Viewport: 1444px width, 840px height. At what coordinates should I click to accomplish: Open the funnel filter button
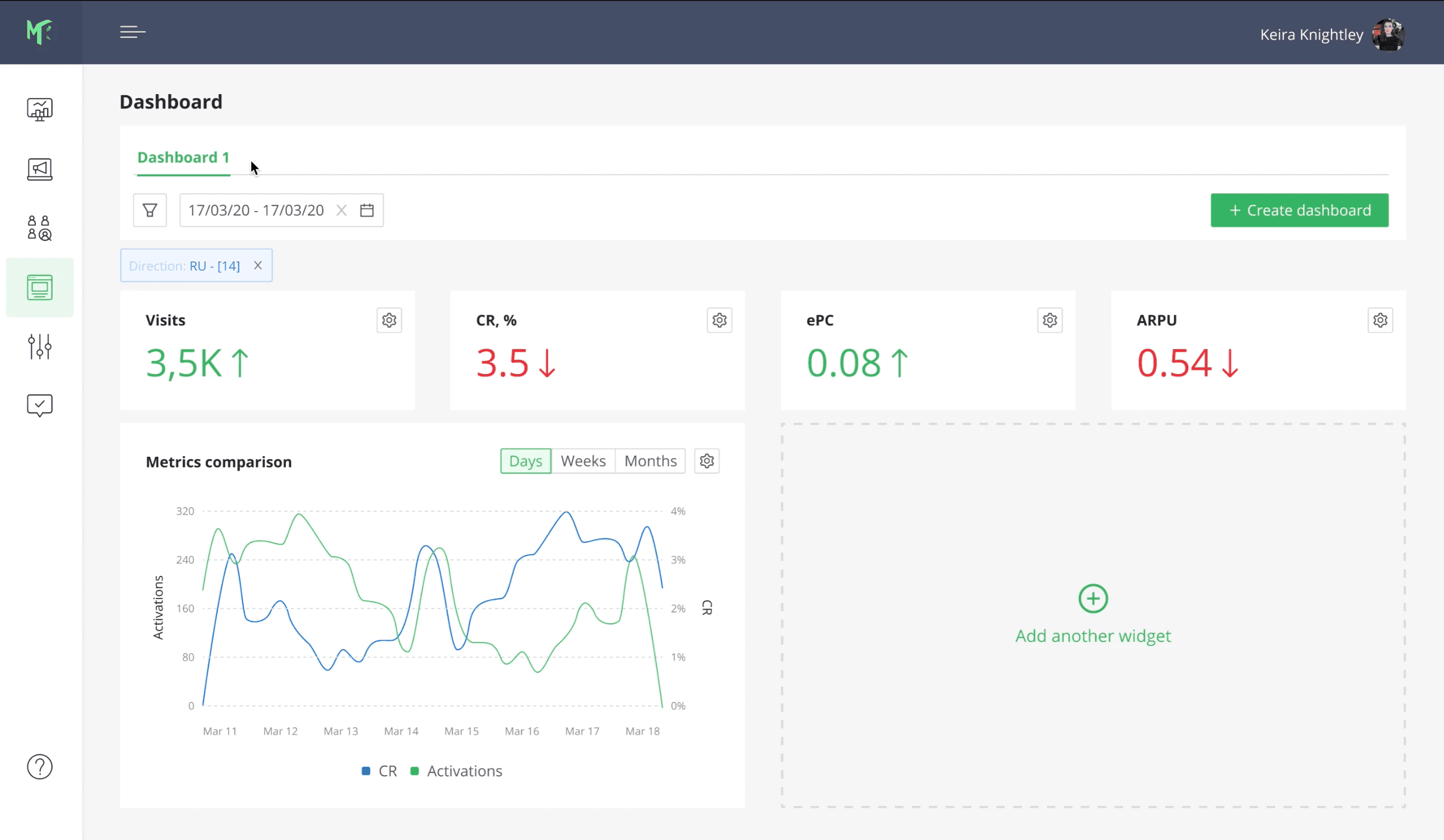pos(150,211)
